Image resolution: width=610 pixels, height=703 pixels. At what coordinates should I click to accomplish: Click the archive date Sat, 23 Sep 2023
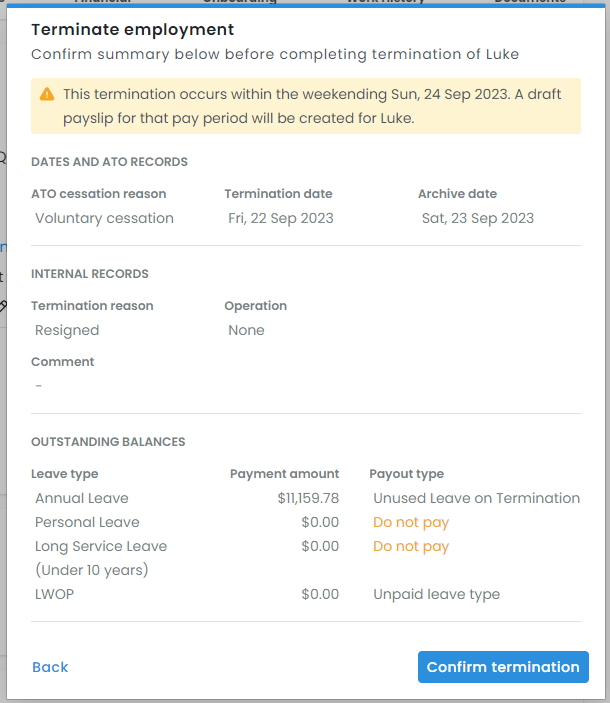[478, 218]
